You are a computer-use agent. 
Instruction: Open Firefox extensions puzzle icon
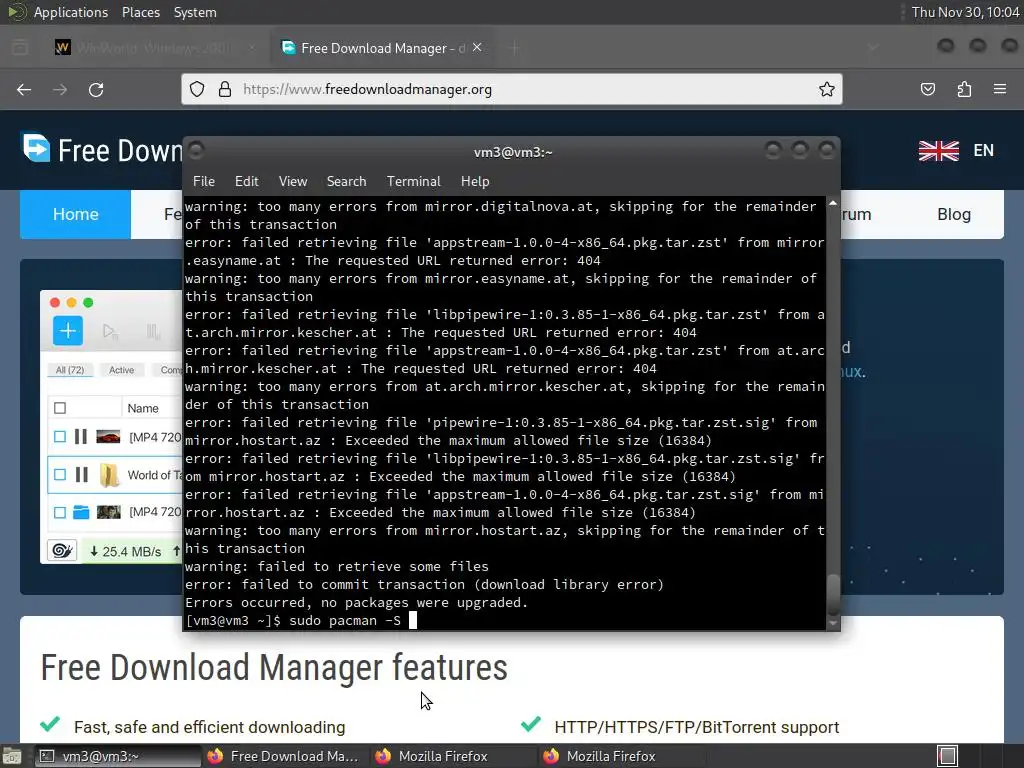[964, 89]
